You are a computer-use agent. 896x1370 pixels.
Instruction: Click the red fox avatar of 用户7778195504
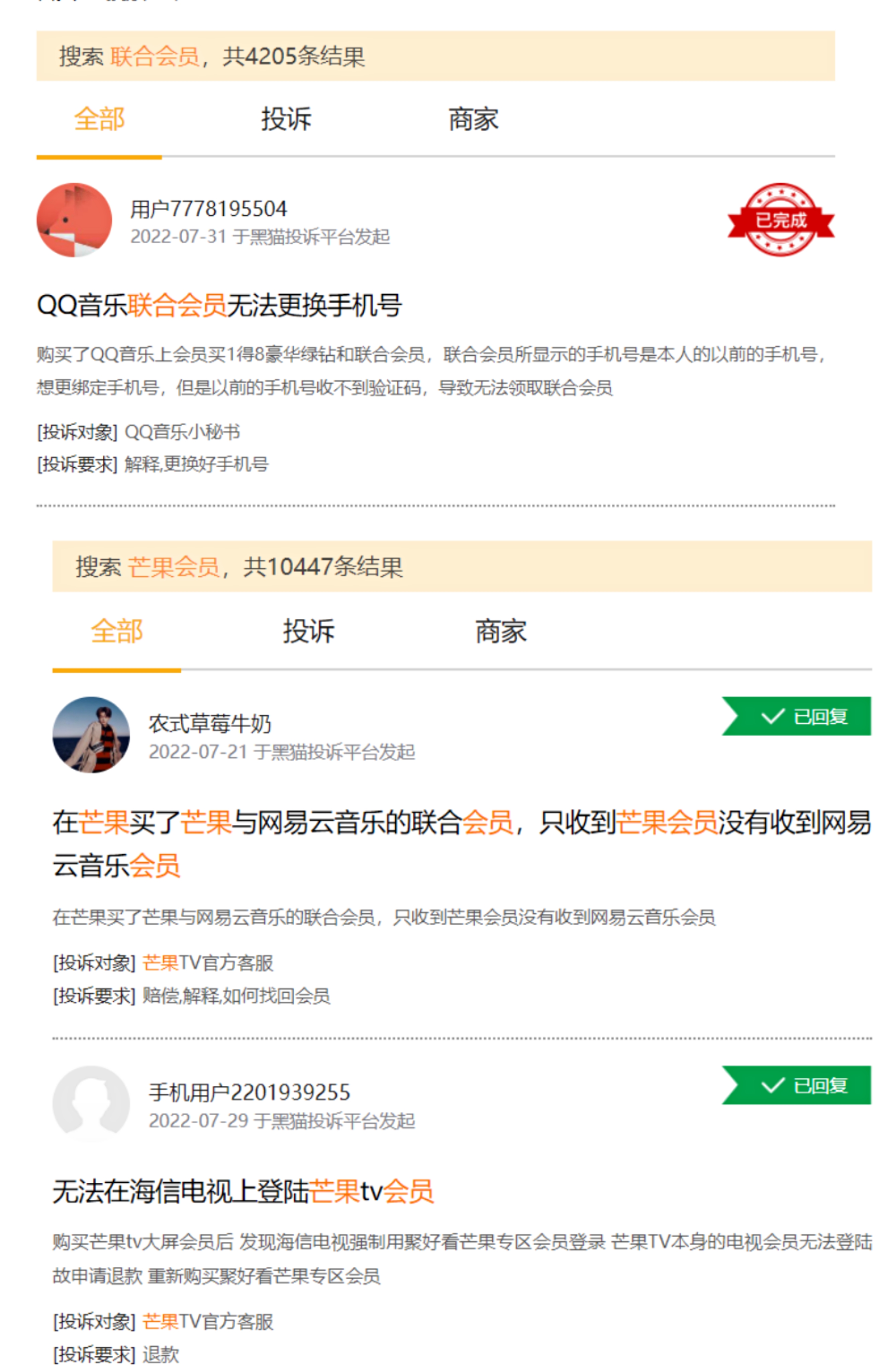click(74, 220)
